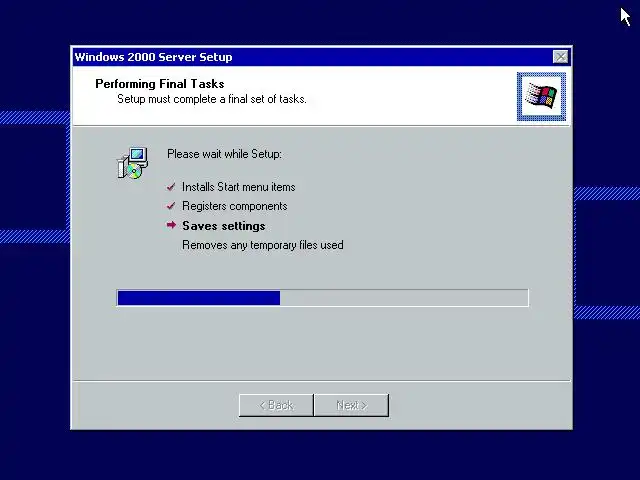Click the red arrow beside Saves settings
The image size is (640, 480).
coord(171,225)
